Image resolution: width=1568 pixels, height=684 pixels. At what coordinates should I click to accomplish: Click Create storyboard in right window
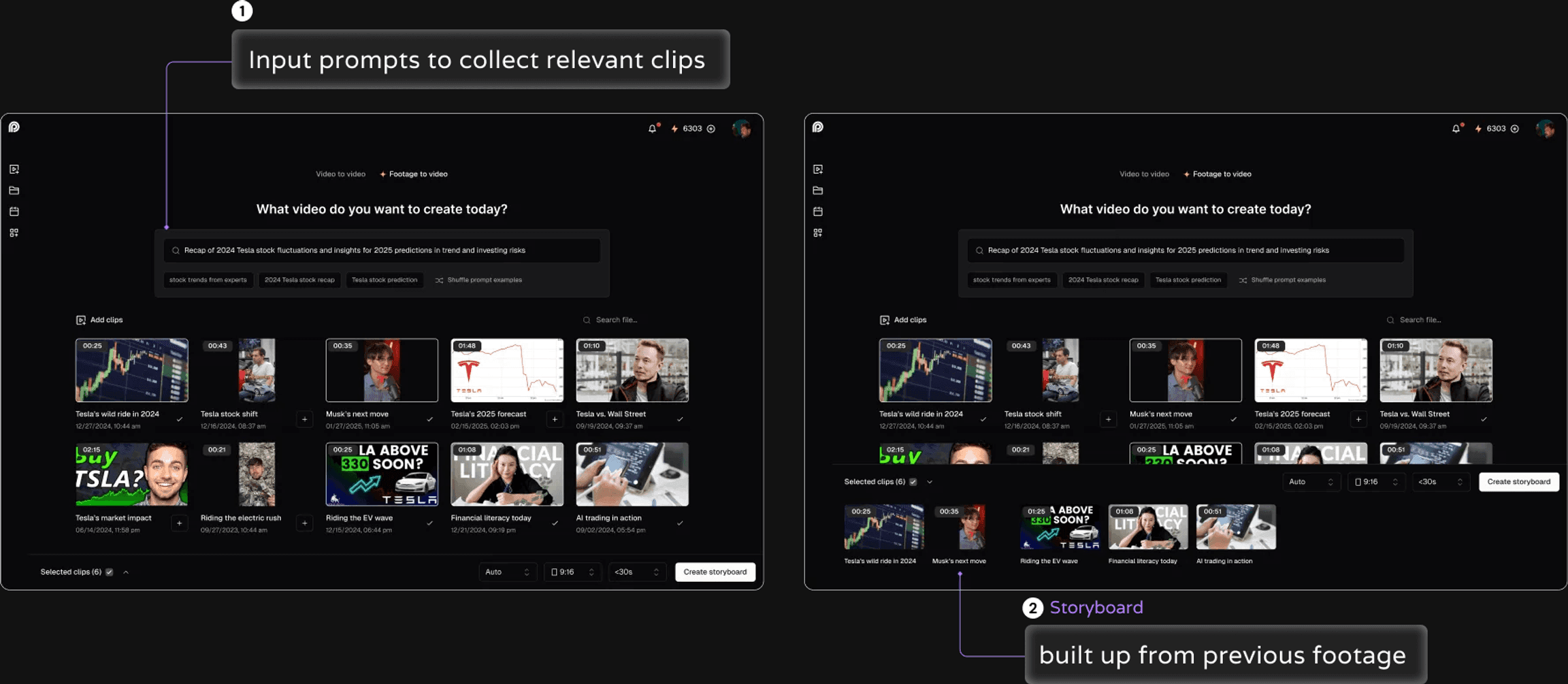point(1519,482)
